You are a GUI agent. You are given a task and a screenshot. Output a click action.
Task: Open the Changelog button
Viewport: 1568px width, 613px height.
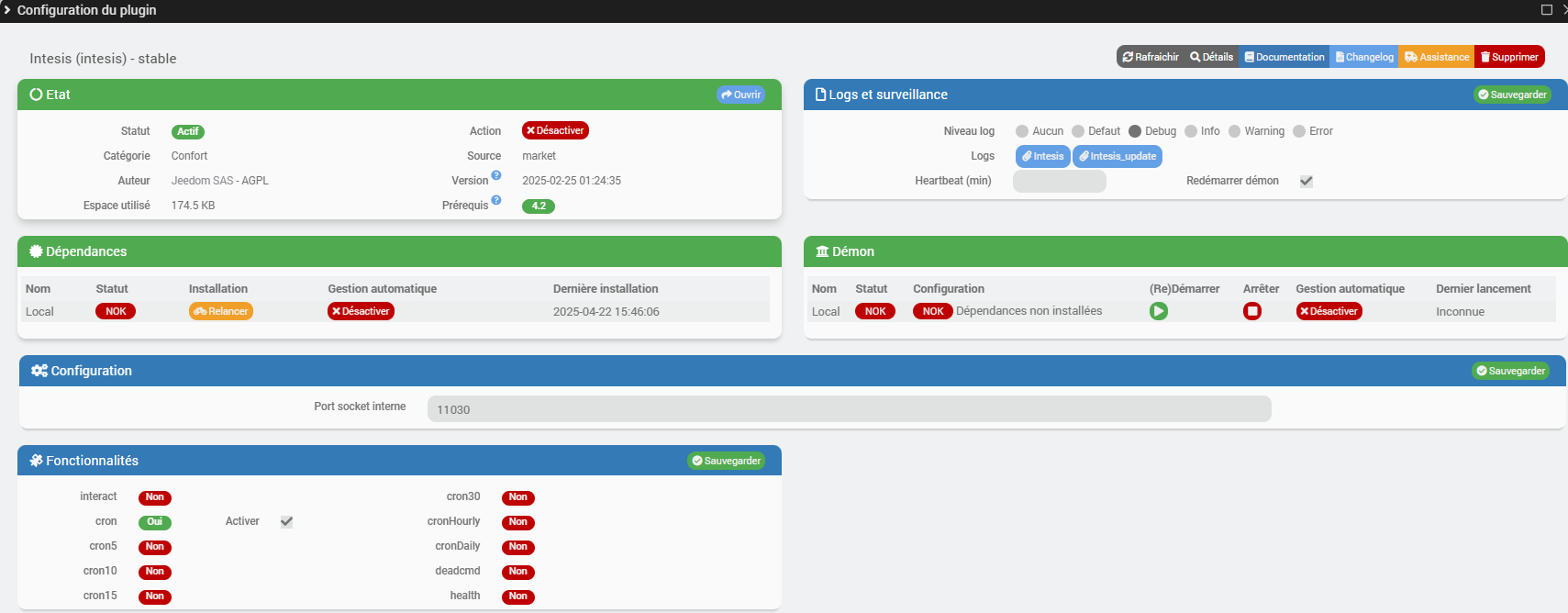pos(1364,57)
